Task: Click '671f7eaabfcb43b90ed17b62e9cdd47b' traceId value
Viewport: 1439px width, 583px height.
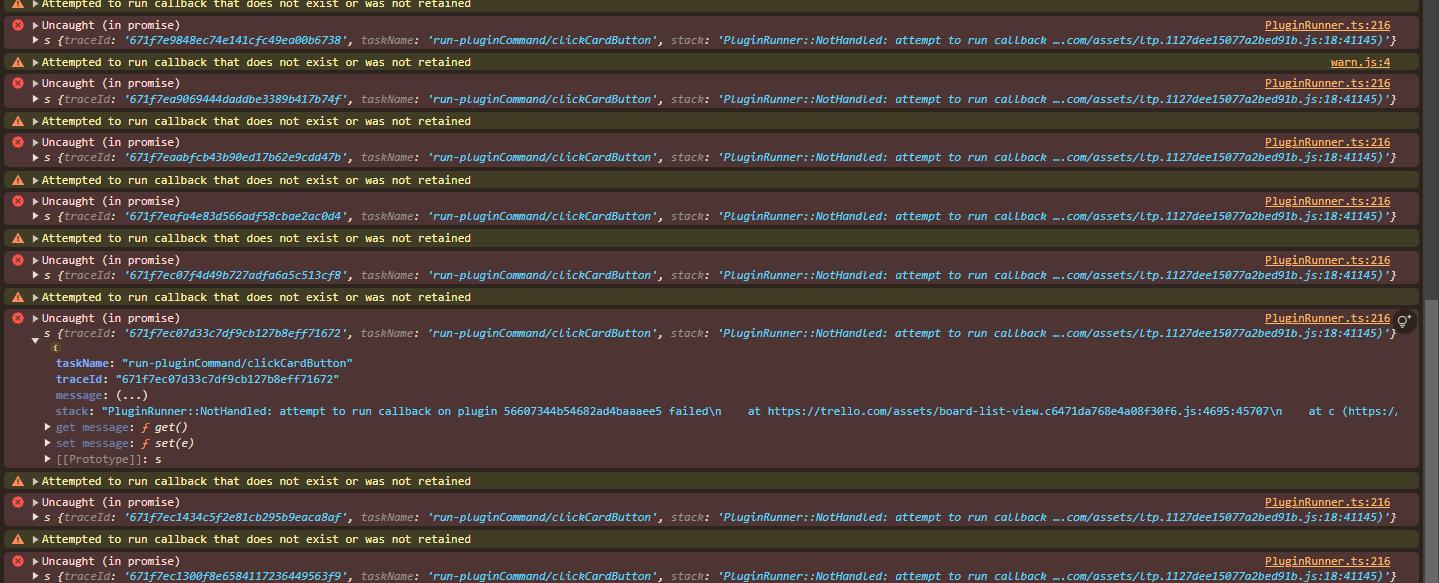Action: tap(236, 158)
